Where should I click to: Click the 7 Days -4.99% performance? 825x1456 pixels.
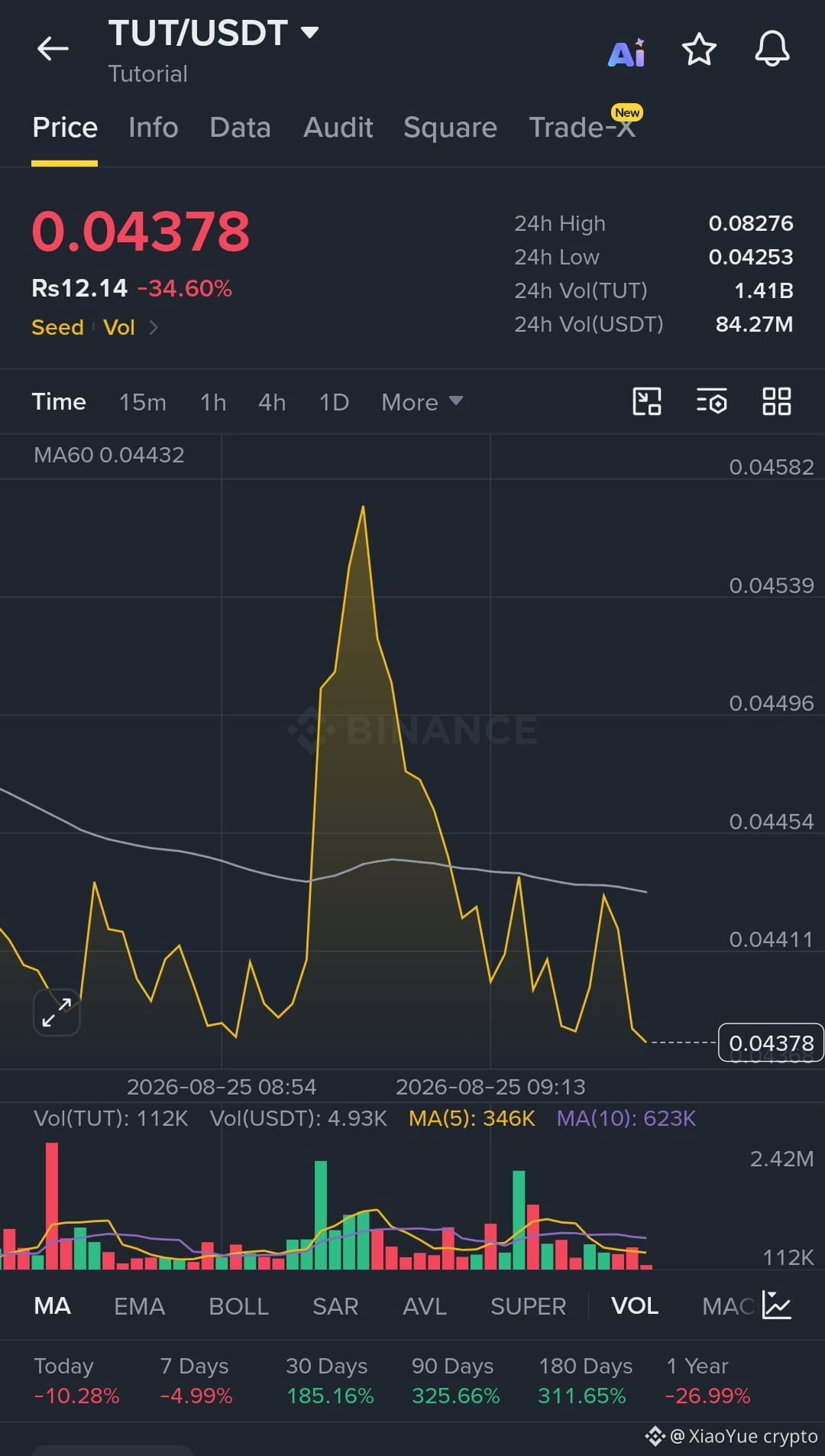click(196, 1381)
